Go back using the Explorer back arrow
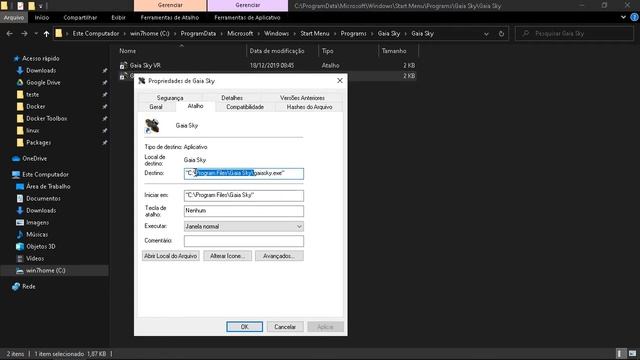Viewport: 640px width, 360px height. (x=9, y=34)
